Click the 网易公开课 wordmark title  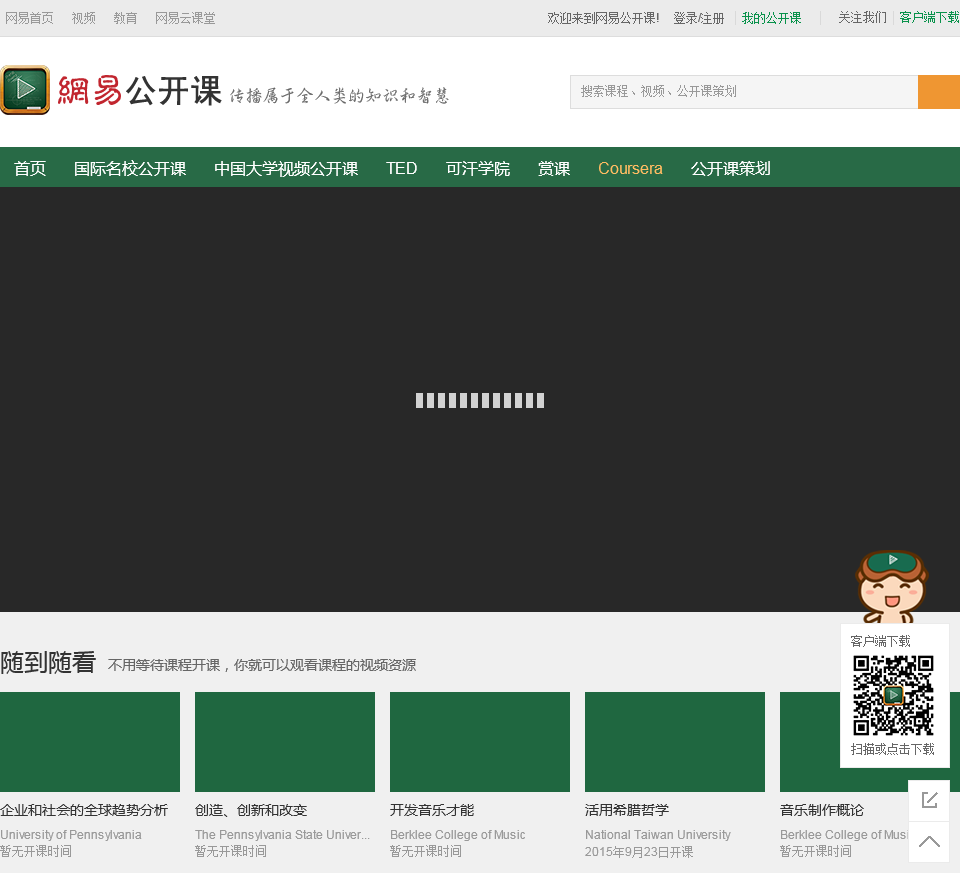(139, 91)
